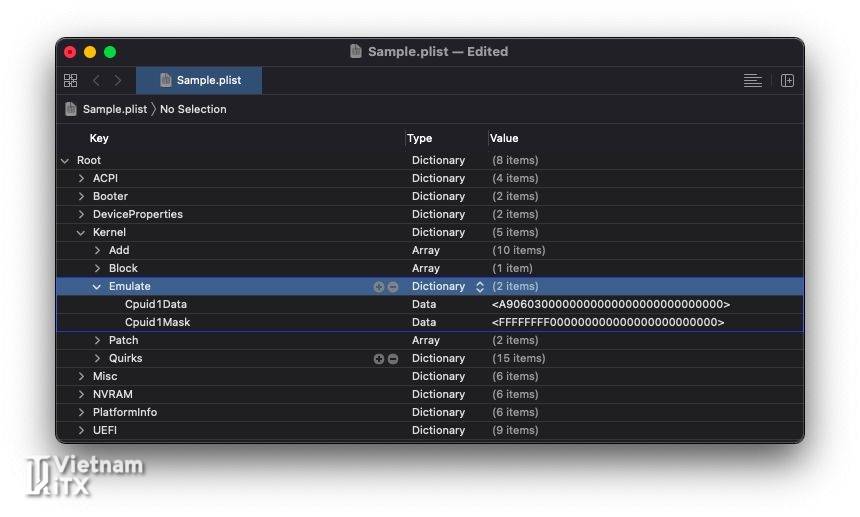This screenshot has width=860, height=517.
Task: Go forward with the right navigation arrow
Action: (118, 81)
